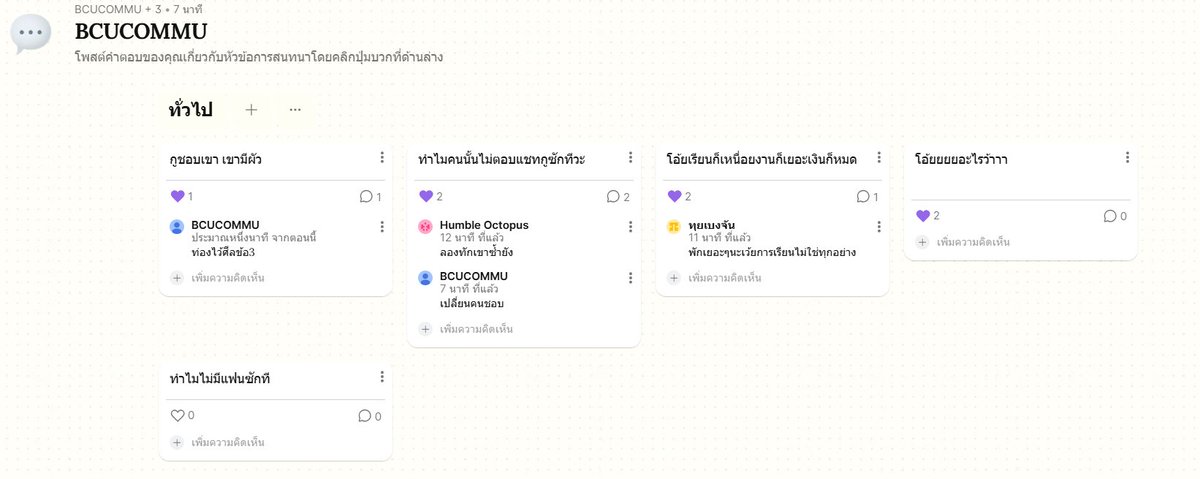Image resolution: width=1200 pixels, height=479 pixels.
Task: Add a new post with the plus next to ทั่วไป
Action: (x=251, y=110)
